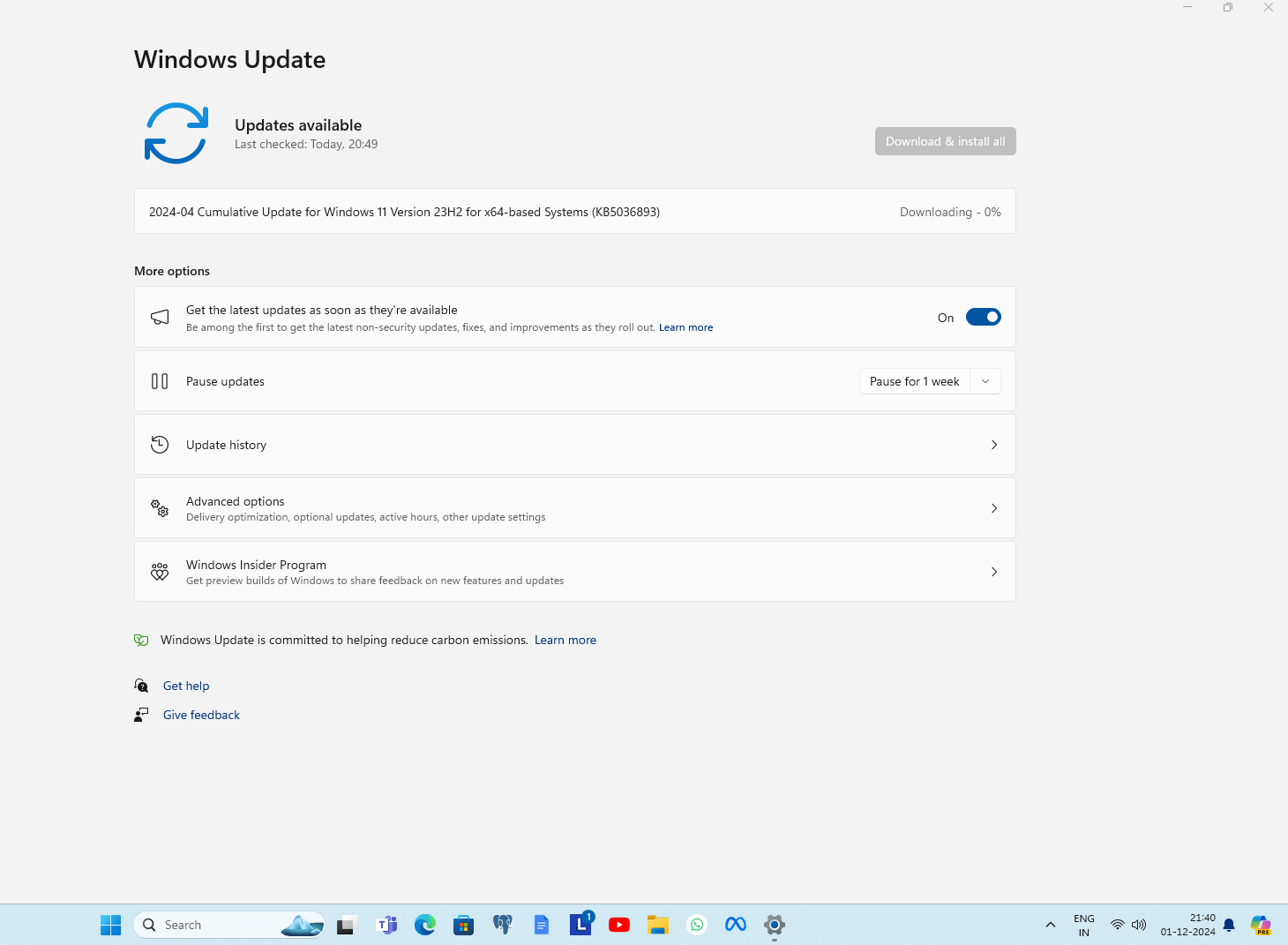Image resolution: width=1288 pixels, height=945 pixels.
Task: Click the Get help link
Action: [186, 686]
